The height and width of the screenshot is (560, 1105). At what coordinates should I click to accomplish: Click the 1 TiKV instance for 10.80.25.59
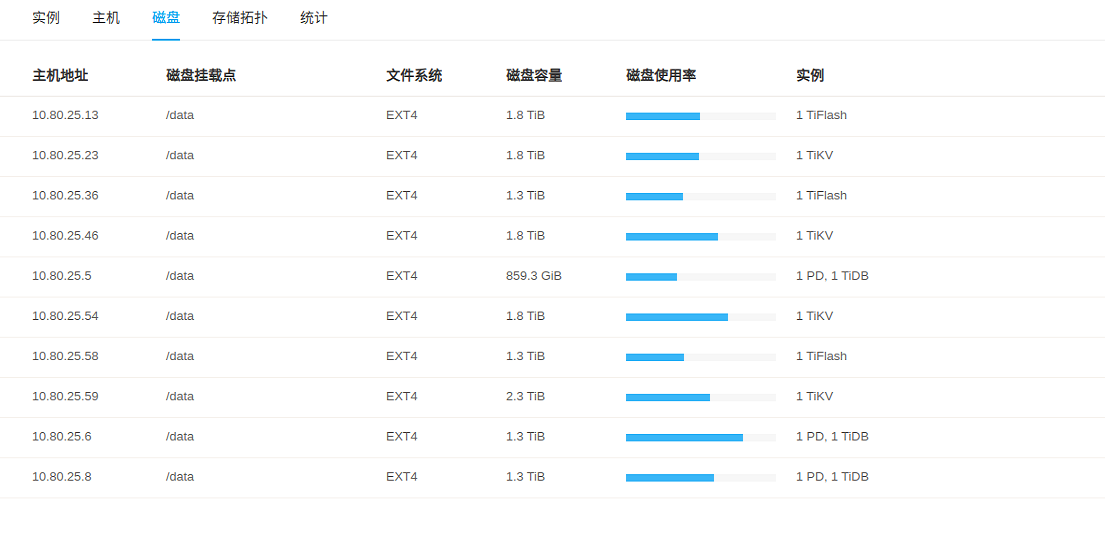814,396
